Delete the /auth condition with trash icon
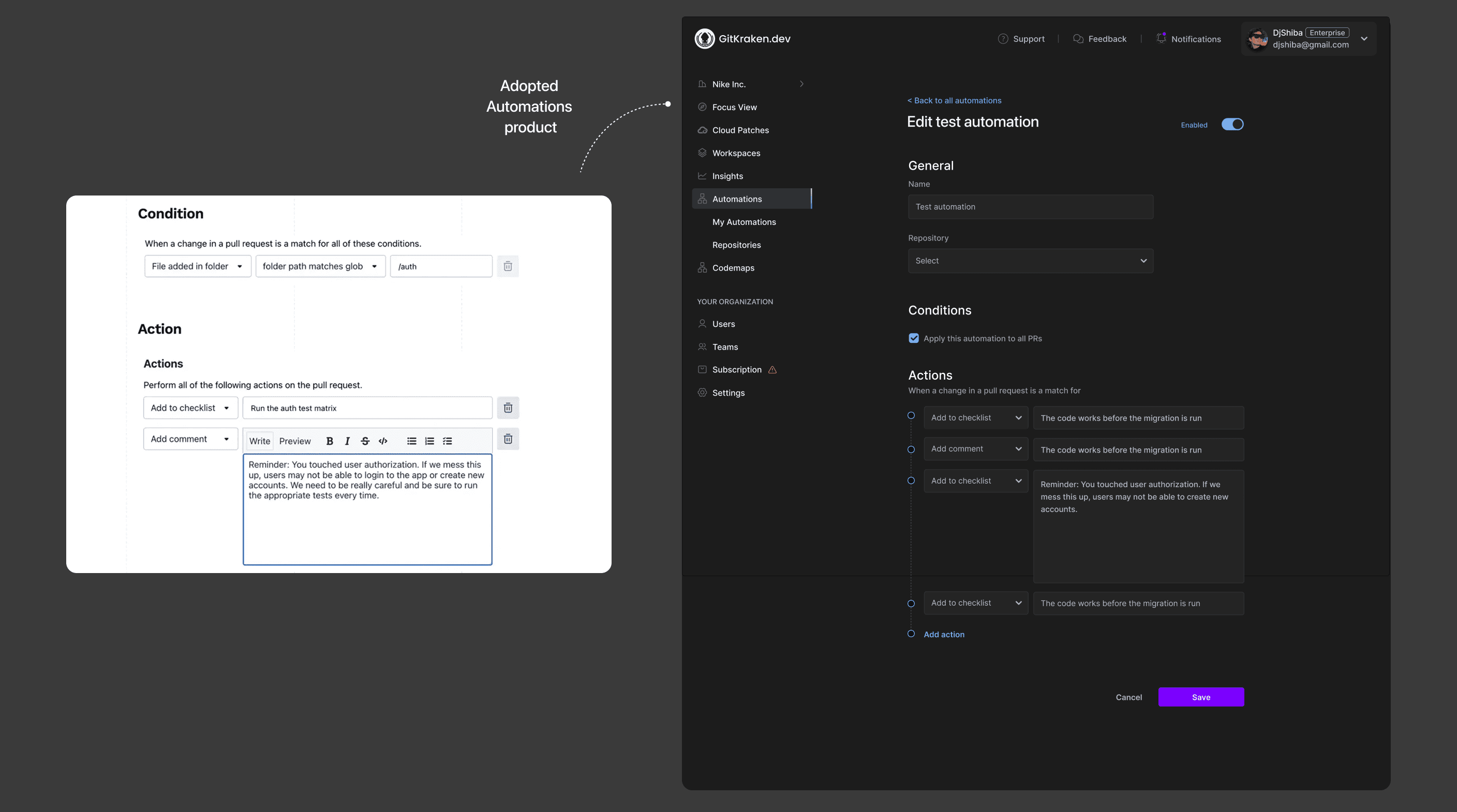This screenshot has width=1457, height=812. pyautogui.click(x=508, y=266)
